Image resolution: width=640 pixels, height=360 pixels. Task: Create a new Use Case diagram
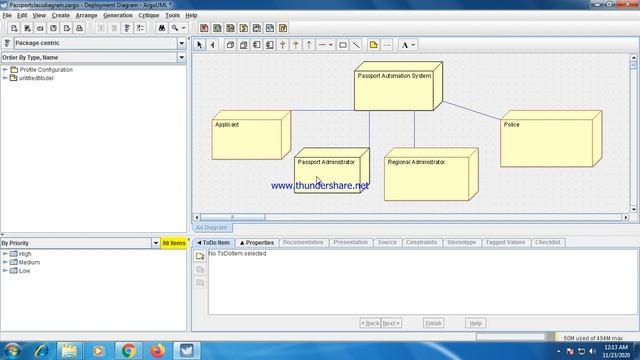tap(204, 28)
